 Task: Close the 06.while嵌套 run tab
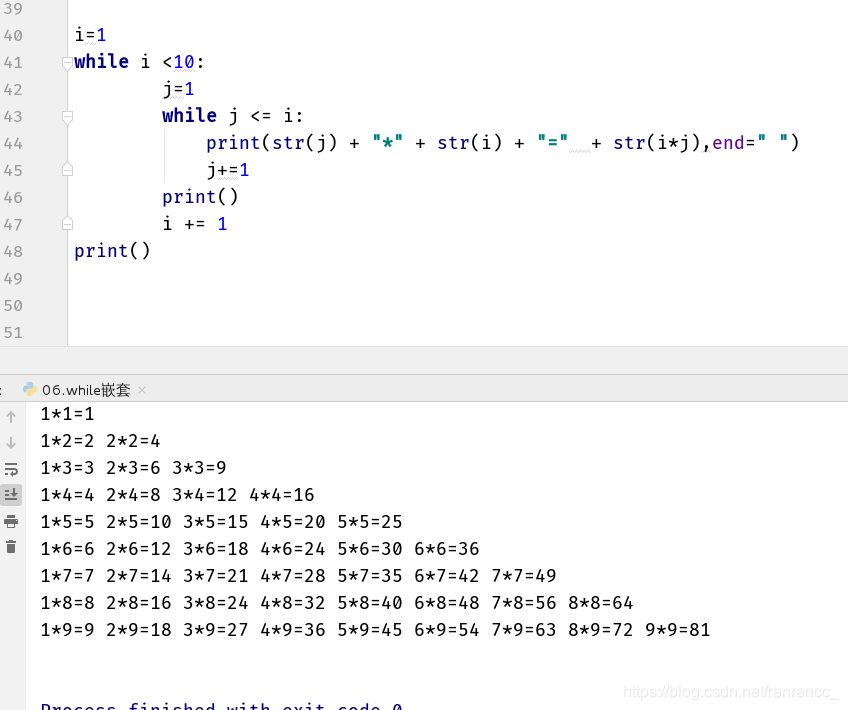[142, 390]
